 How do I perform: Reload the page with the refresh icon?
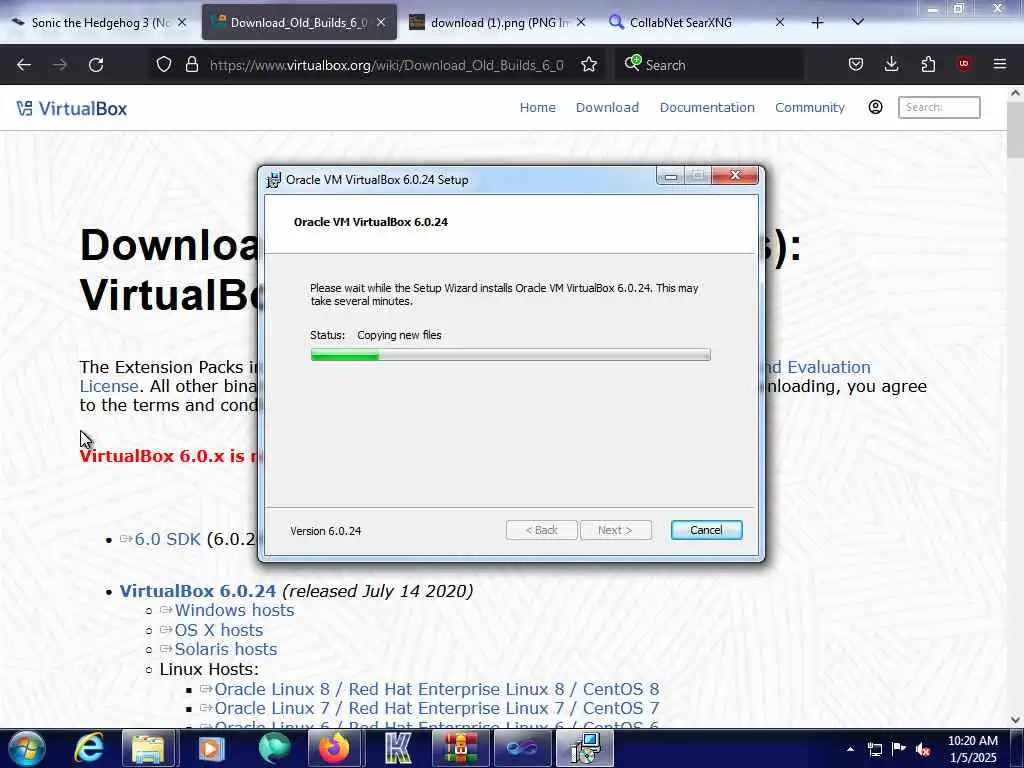point(96,65)
